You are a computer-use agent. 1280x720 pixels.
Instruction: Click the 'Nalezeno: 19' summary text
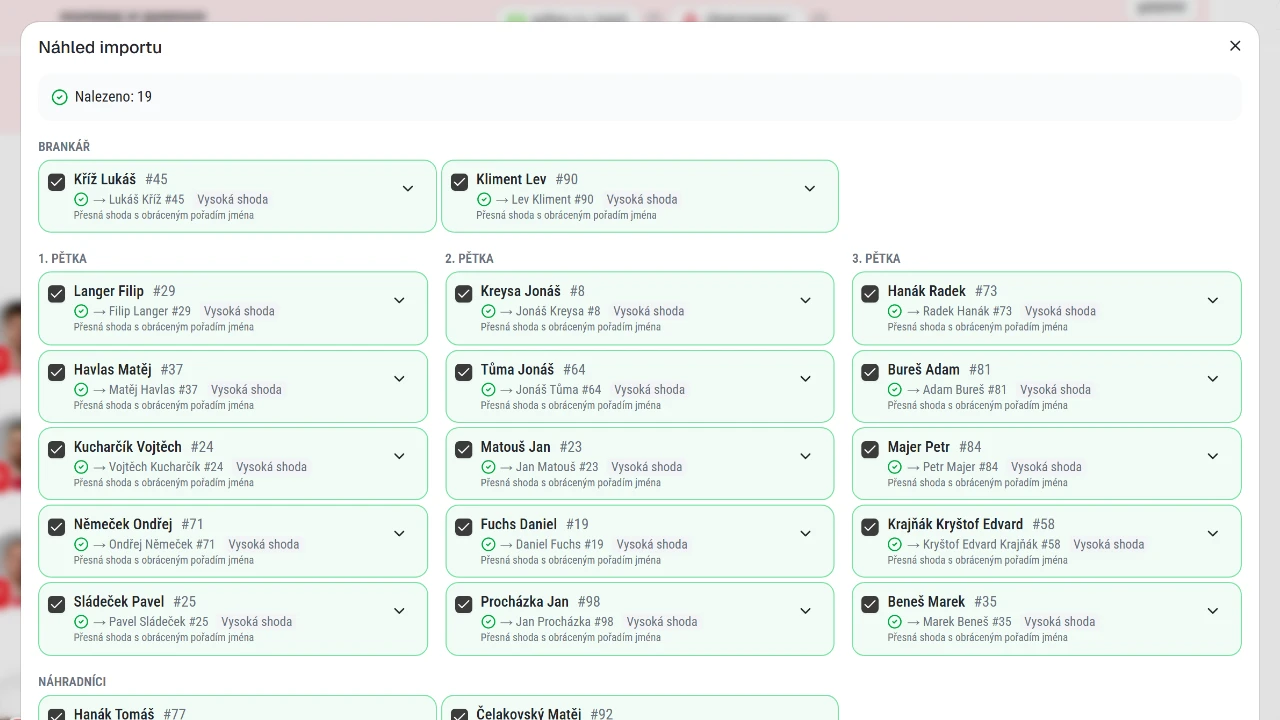[x=113, y=97]
